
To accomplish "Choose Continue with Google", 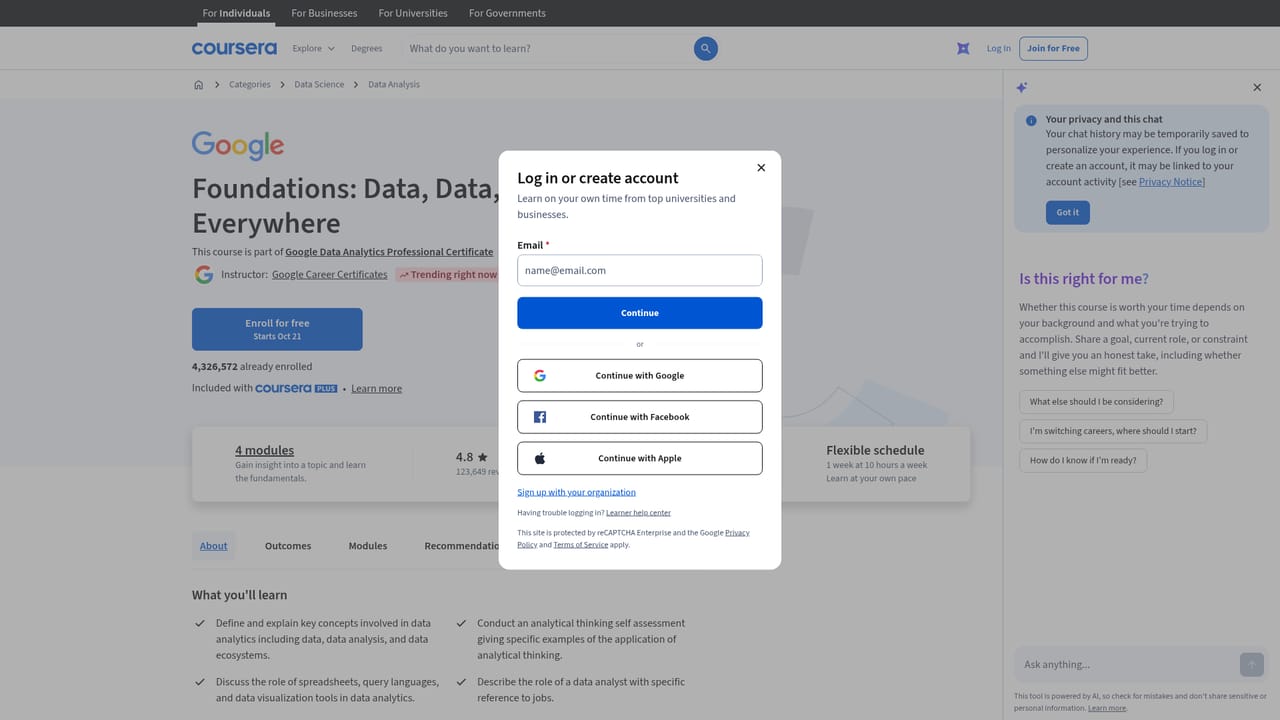I will pos(640,376).
